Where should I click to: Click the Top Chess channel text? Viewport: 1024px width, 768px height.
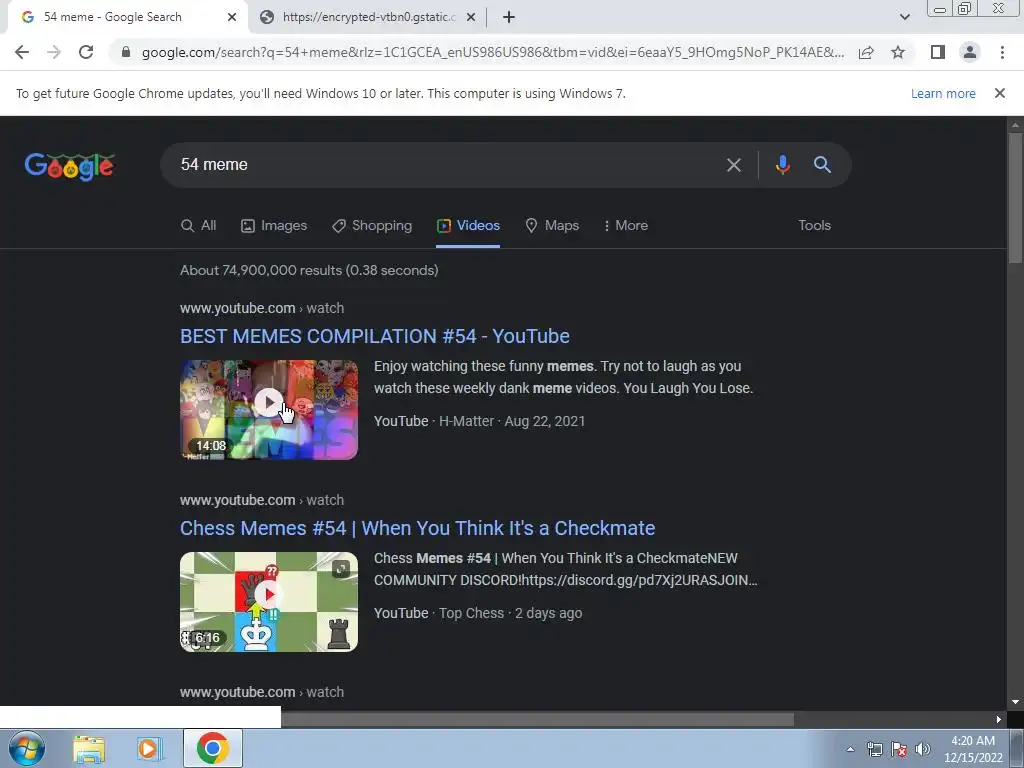[x=472, y=613]
